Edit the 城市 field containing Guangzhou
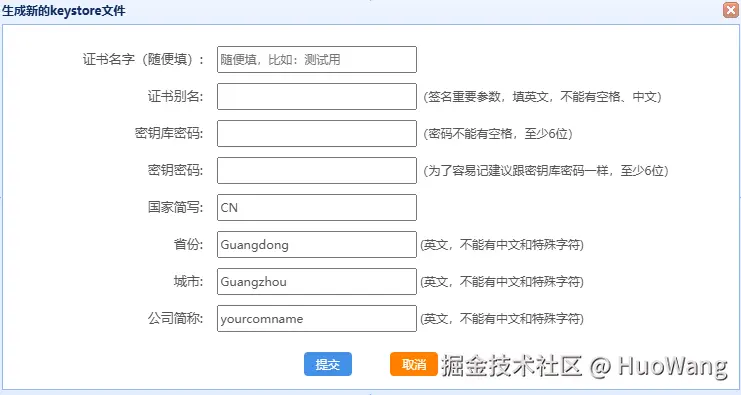 click(317, 281)
